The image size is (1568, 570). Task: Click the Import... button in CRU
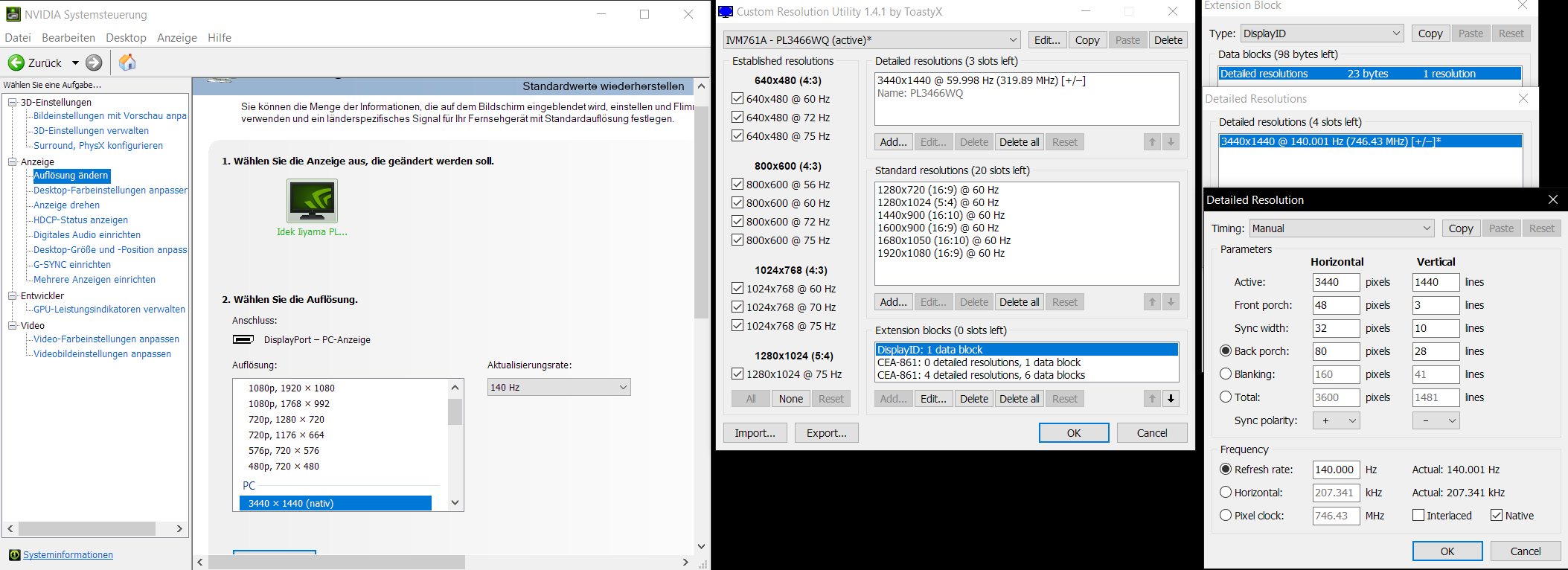pyautogui.click(x=755, y=433)
